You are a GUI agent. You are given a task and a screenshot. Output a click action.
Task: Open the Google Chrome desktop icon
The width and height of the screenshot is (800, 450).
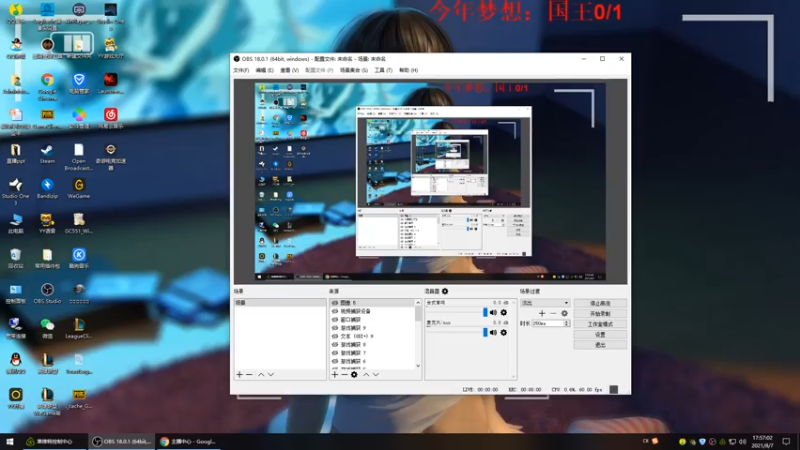[47, 86]
